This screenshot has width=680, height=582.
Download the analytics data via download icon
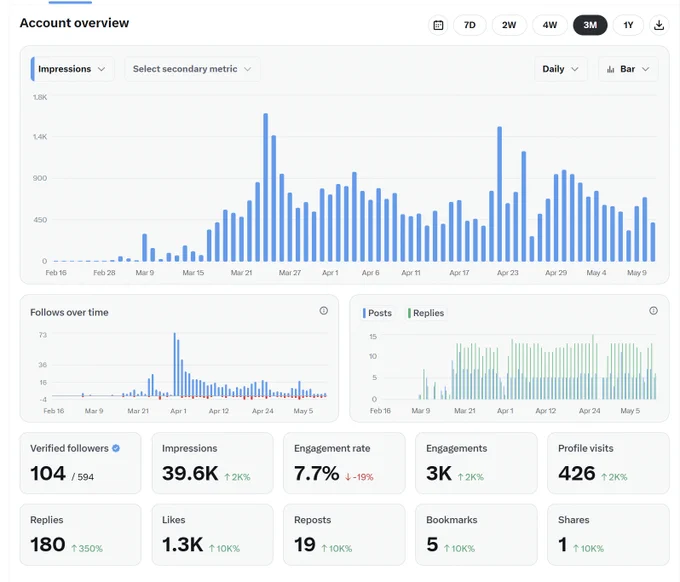pos(659,25)
